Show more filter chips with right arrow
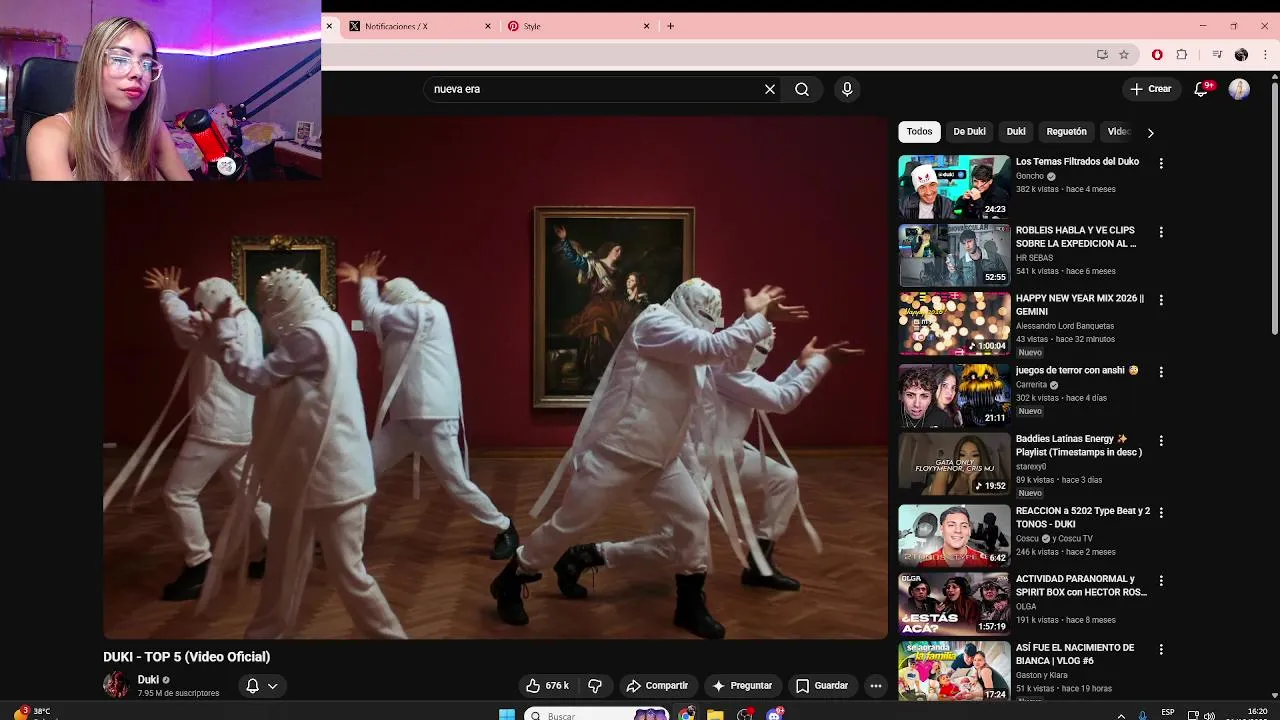1280x720 pixels. pos(1150,132)
